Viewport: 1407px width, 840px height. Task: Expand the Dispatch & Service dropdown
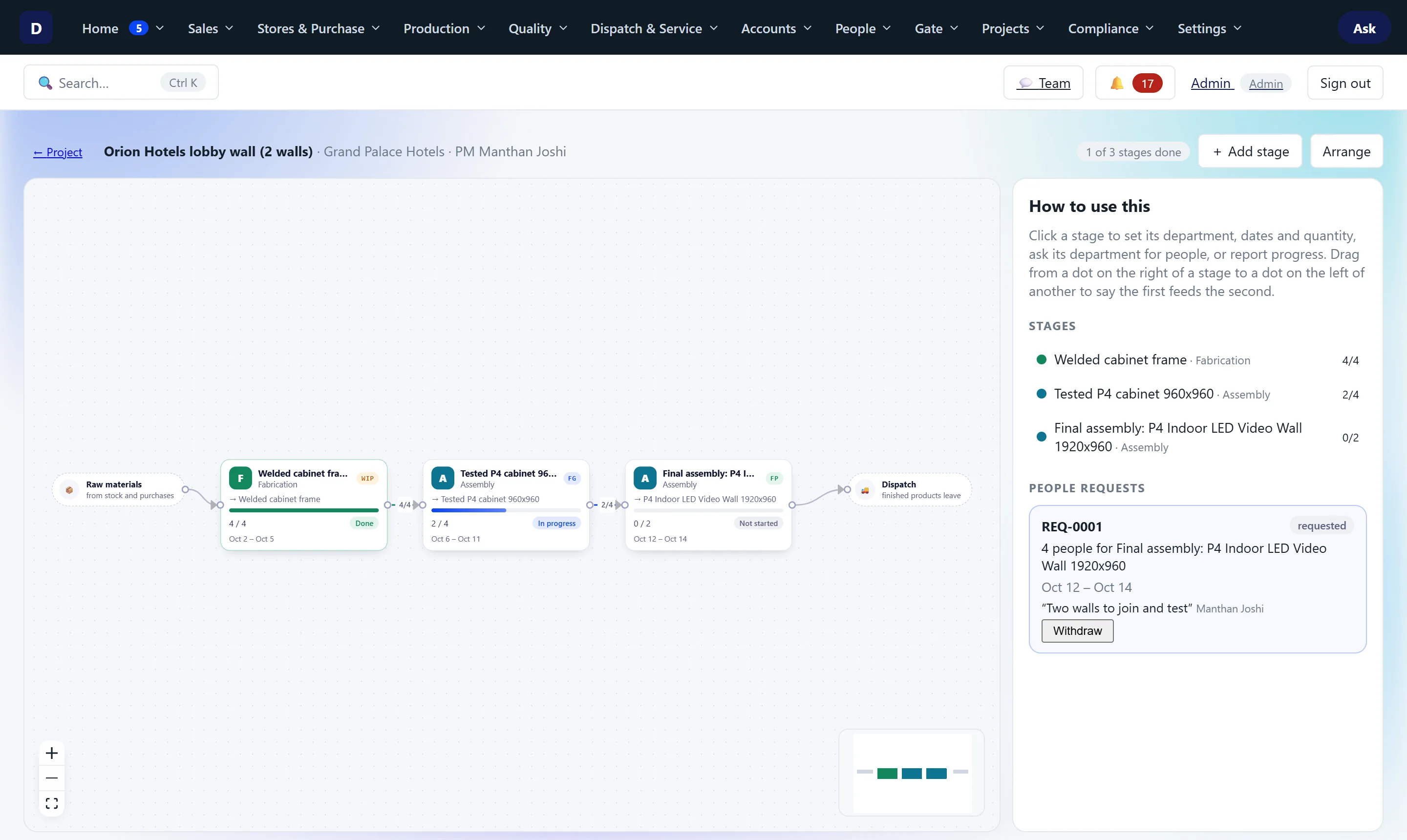(x=655, y=28)
